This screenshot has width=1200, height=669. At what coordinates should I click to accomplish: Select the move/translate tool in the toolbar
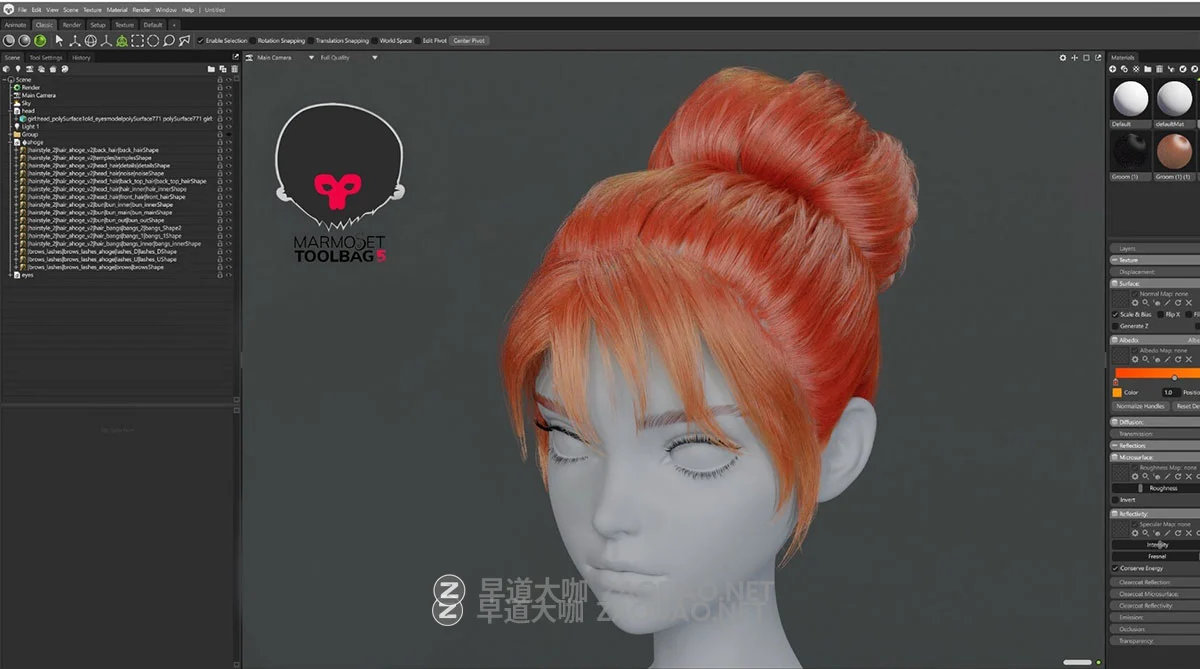[x=75, y=41]
